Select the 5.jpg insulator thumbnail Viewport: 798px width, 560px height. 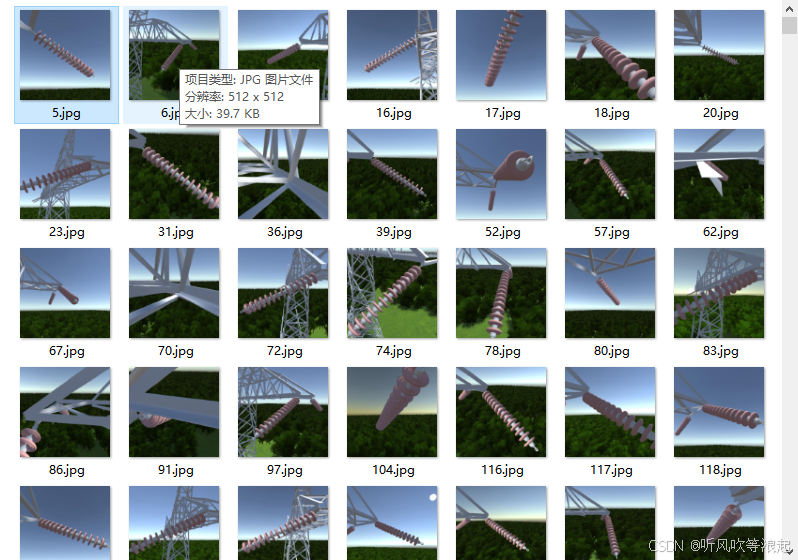click(x=65, y=55)
